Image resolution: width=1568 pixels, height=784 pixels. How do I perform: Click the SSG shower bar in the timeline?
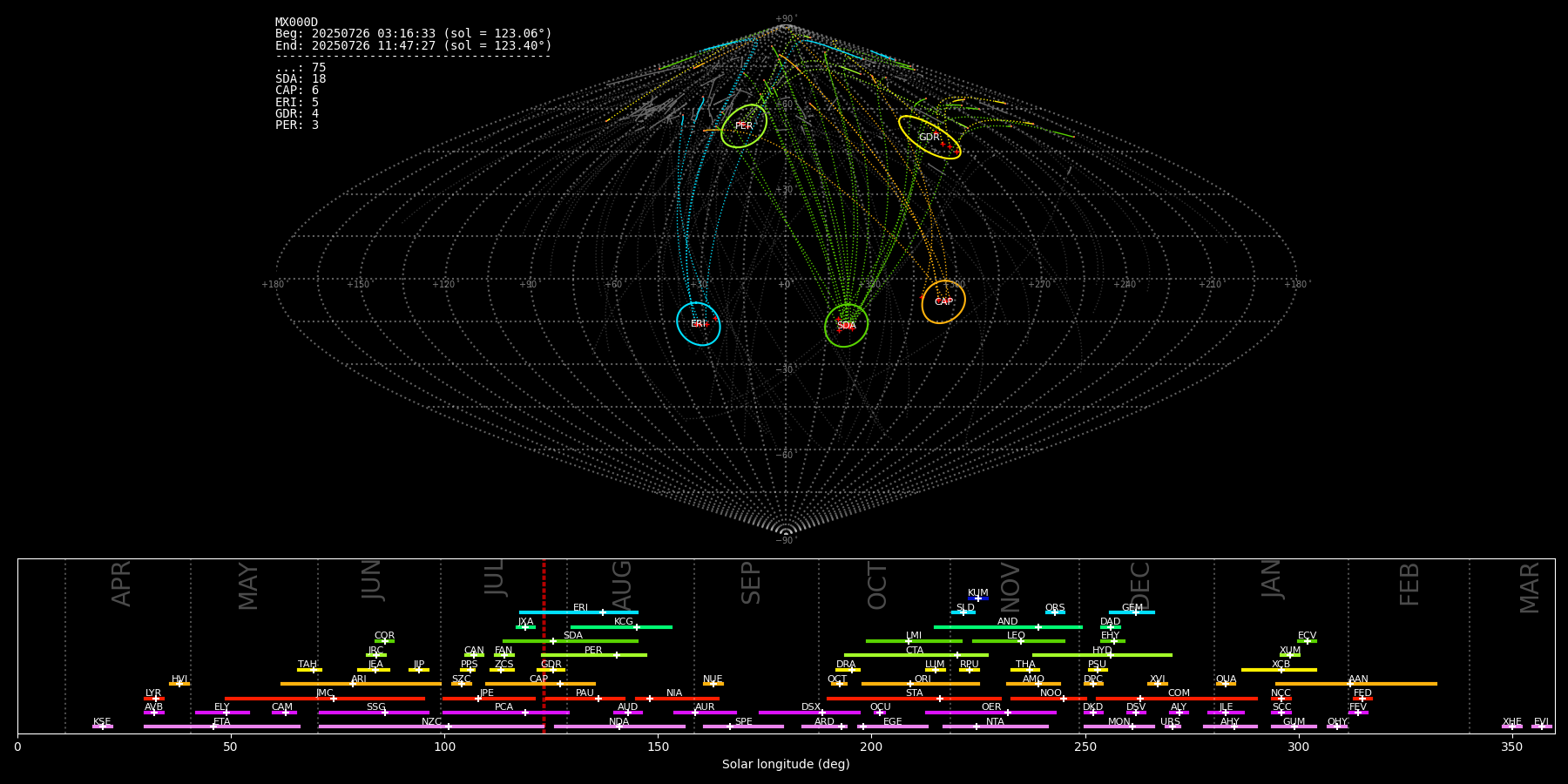374,713
